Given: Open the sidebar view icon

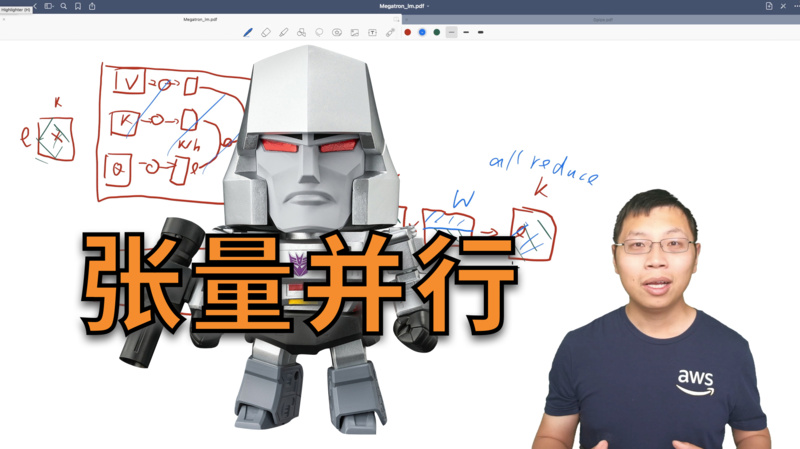Looking at the screenshot, I should pyautogui.click(x=49, y=6).
